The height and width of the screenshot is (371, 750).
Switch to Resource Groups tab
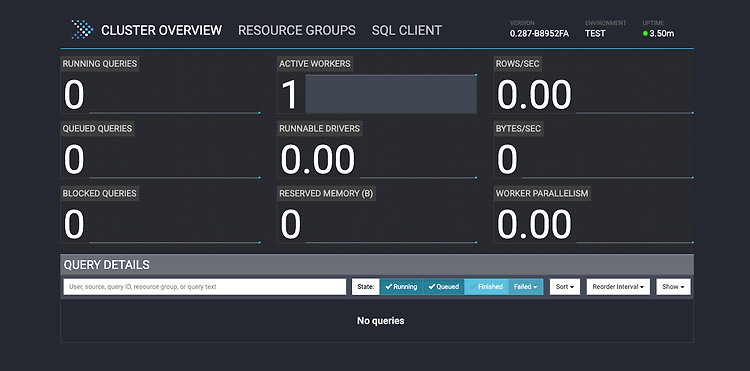tap(297, 30)
